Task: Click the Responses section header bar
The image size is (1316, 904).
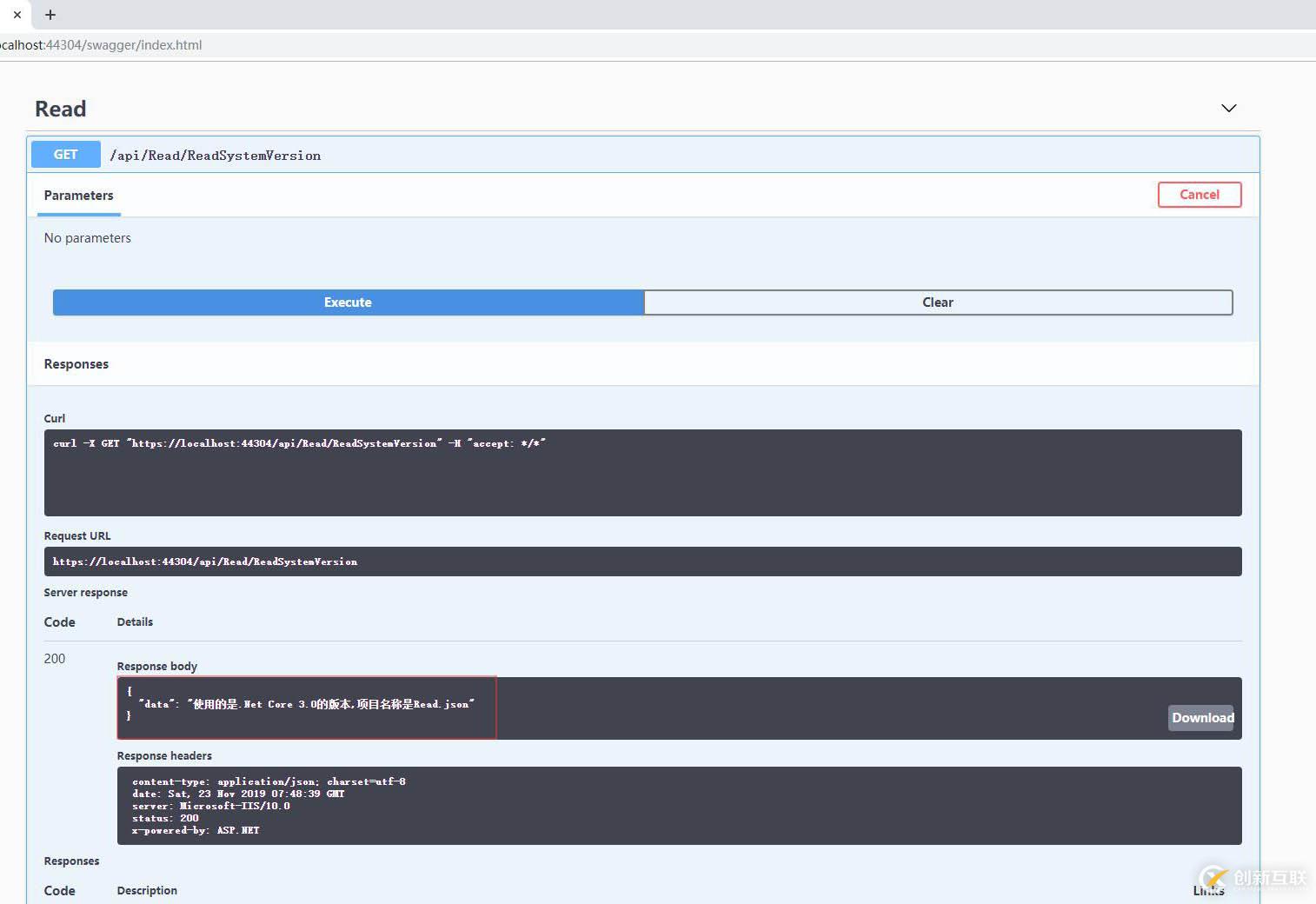Action: pyautogui.click(x=642, y=364)
